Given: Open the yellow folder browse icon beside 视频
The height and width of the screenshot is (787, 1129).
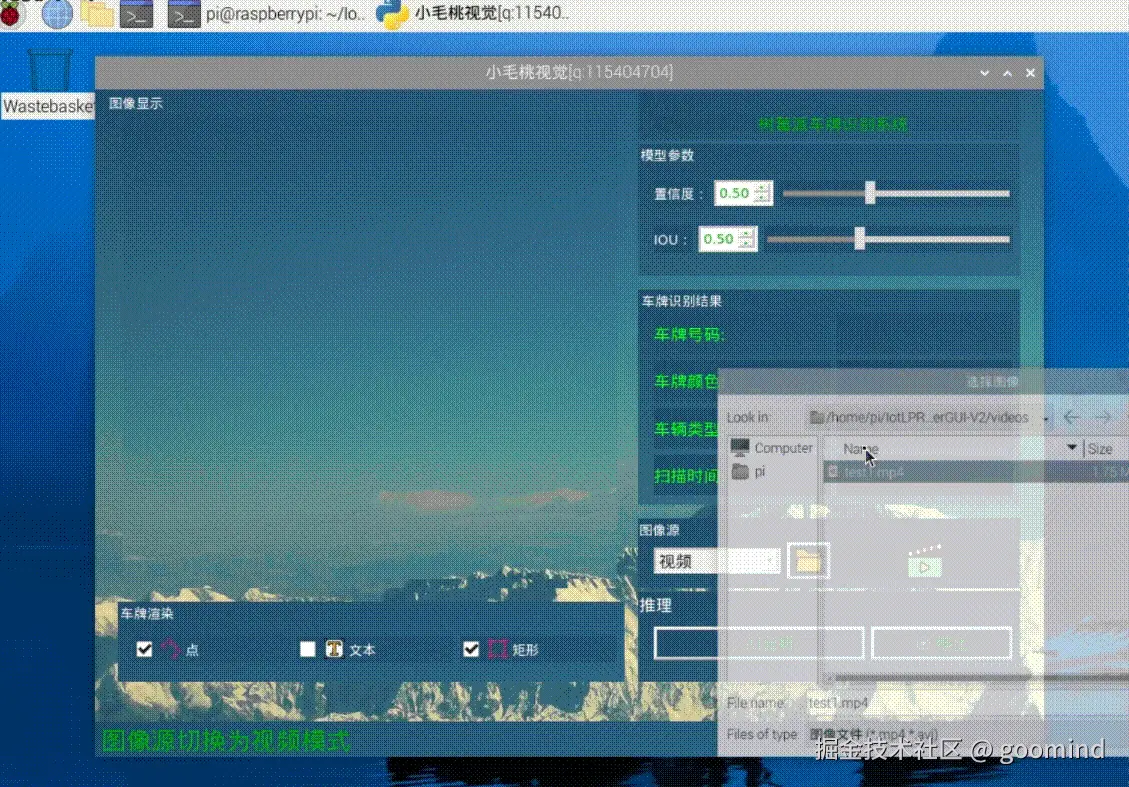Looking at the screenshot, I should click(x=808, y=561).
